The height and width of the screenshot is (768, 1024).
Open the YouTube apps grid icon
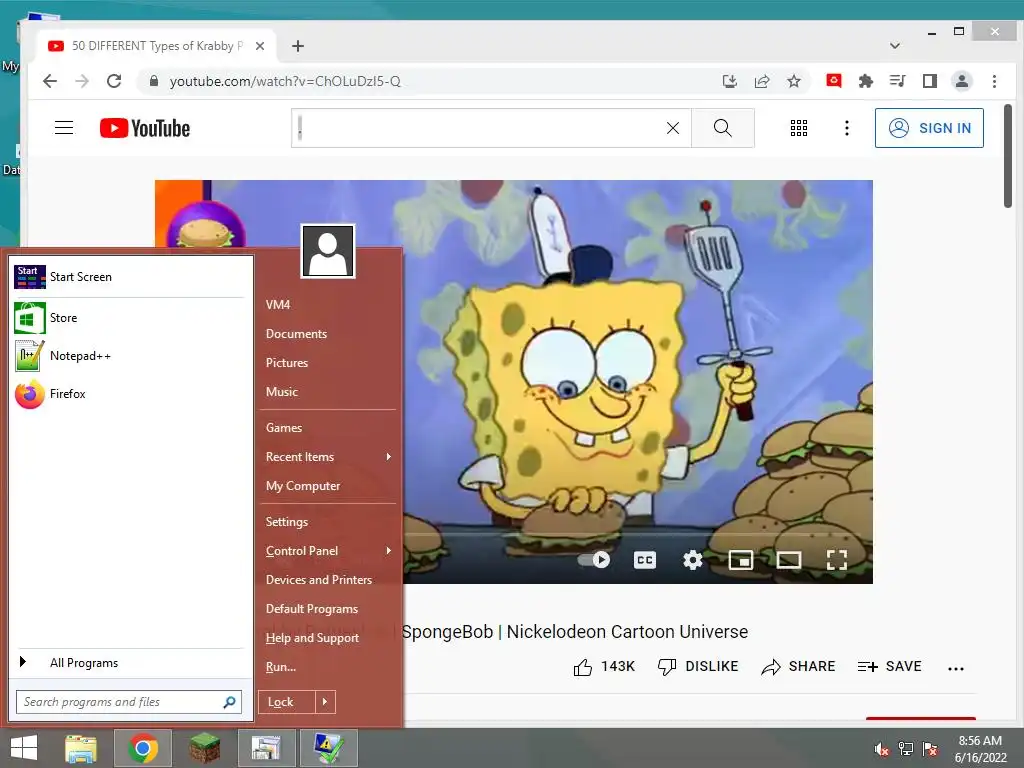coord(799,128)
